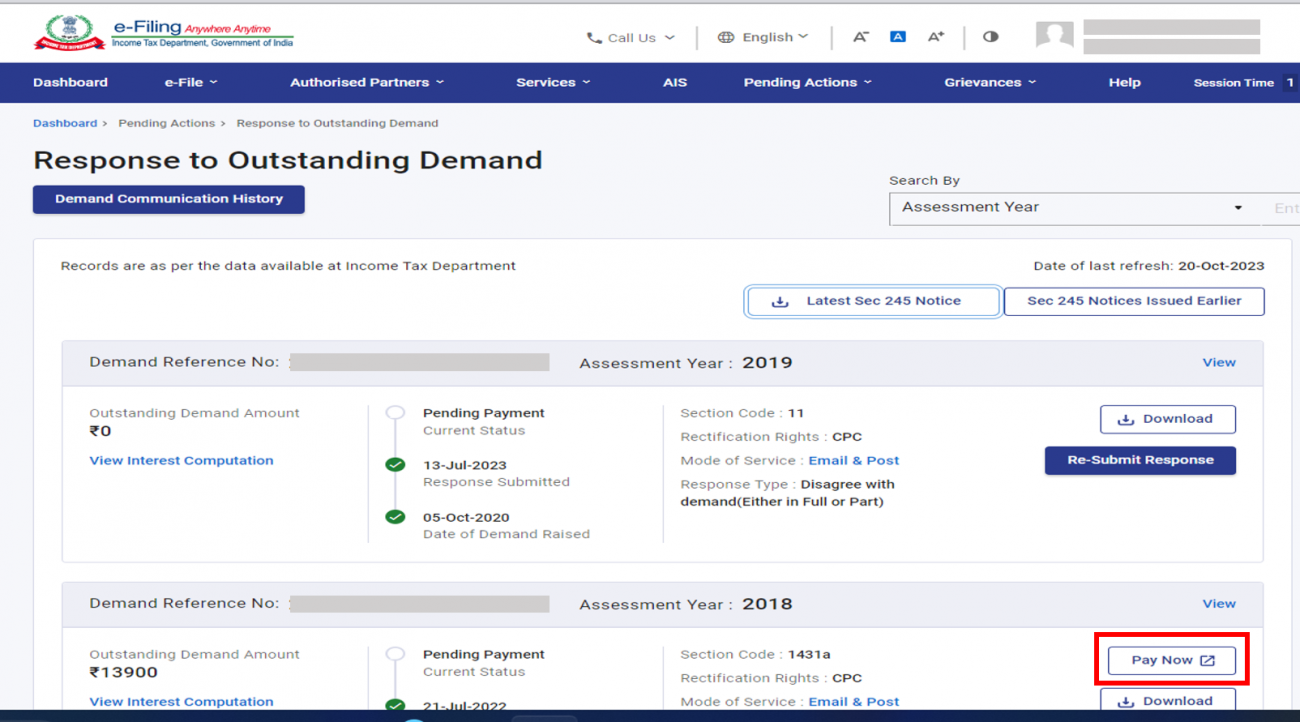Click download icon on Latest Sec 245 Notice
1300x722 pixels.
pyautogui.click(x=779, y=300)
